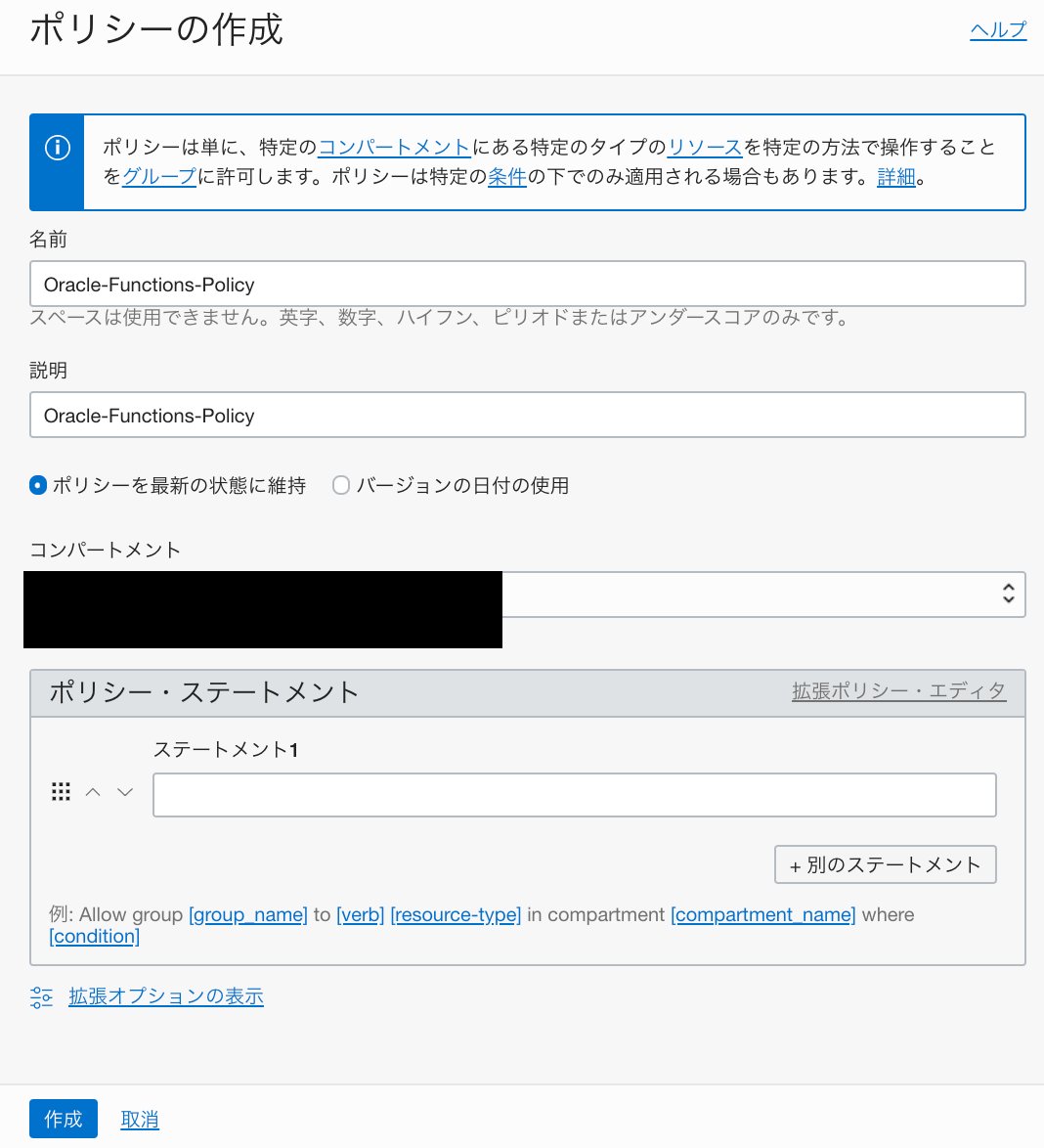Image resolution: width=1044 pixels, height=1148 pixels.
Task: Move Statement 1 down with the down chevron
Action: pyautogui.click(x=125, y=792)
